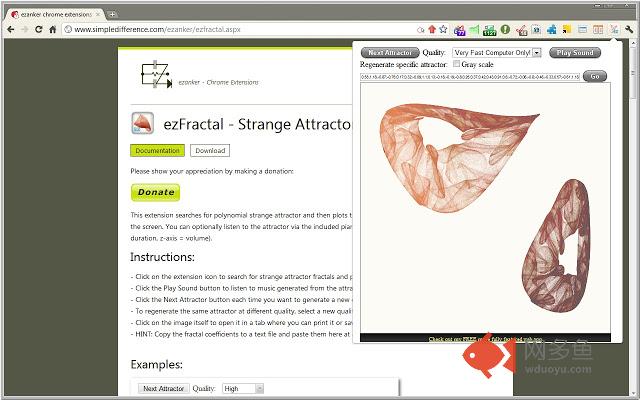Bookmark this page with the star icon

[443, 29]
